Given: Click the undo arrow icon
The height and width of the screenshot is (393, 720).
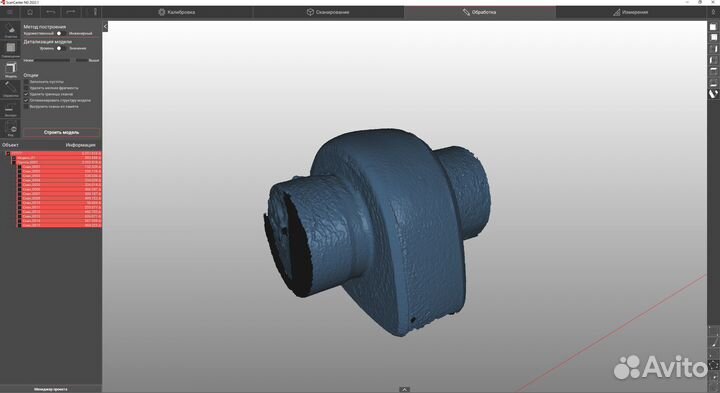Looking at the screenshot, I should [x=51, y=12].
